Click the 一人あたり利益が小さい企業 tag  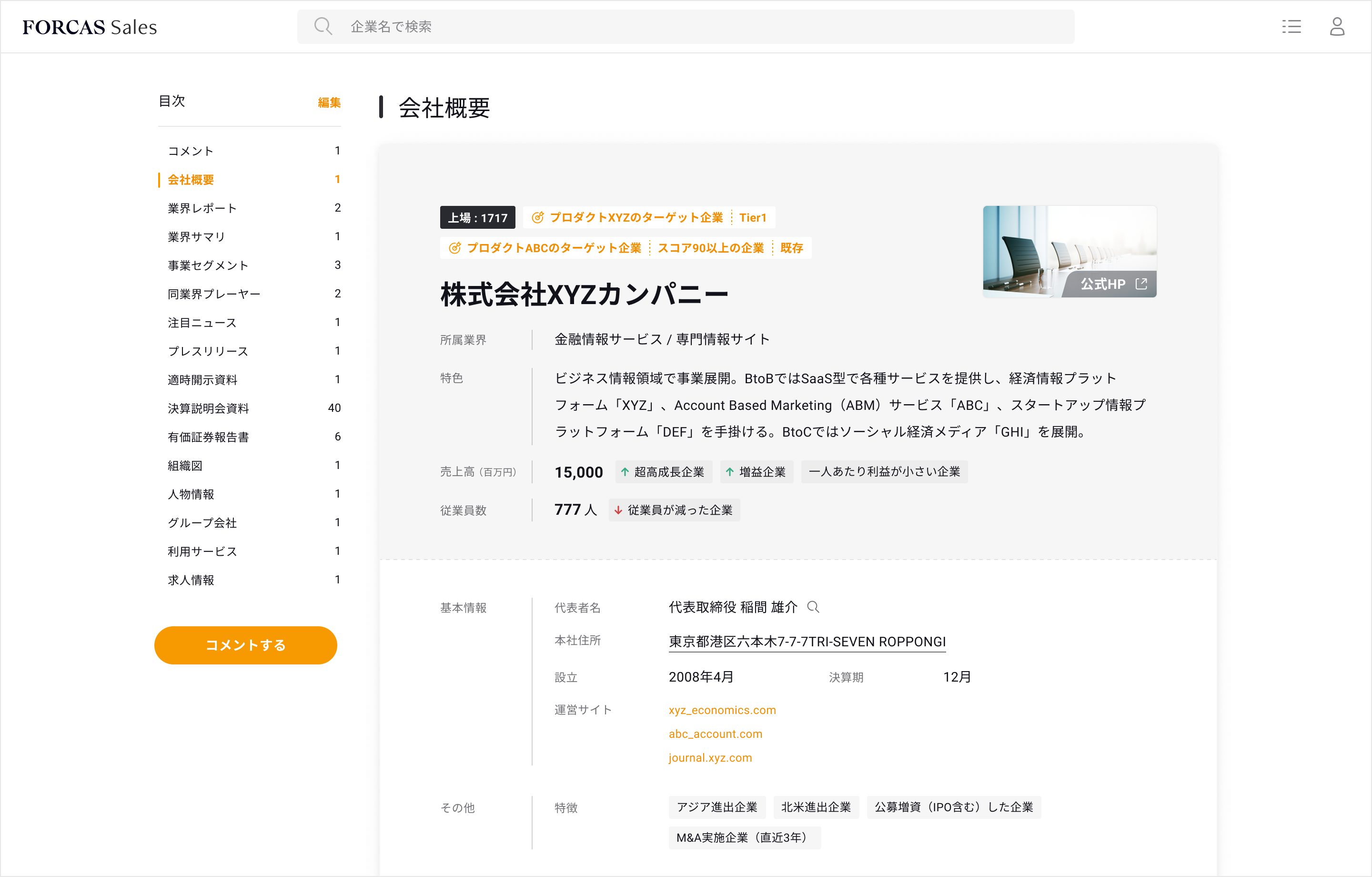pos(884,471)
